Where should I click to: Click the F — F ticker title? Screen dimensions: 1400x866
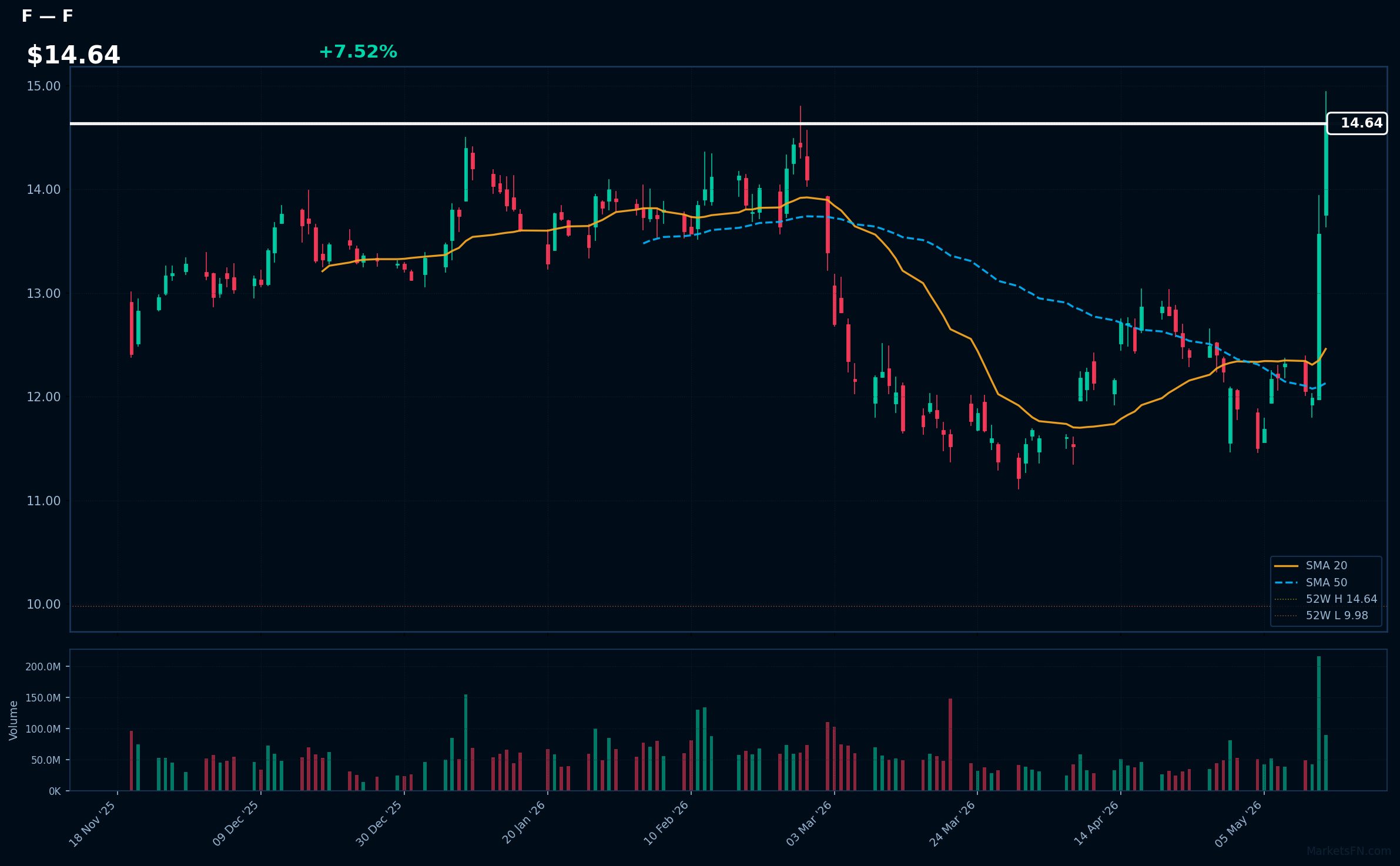pos(47,16)
